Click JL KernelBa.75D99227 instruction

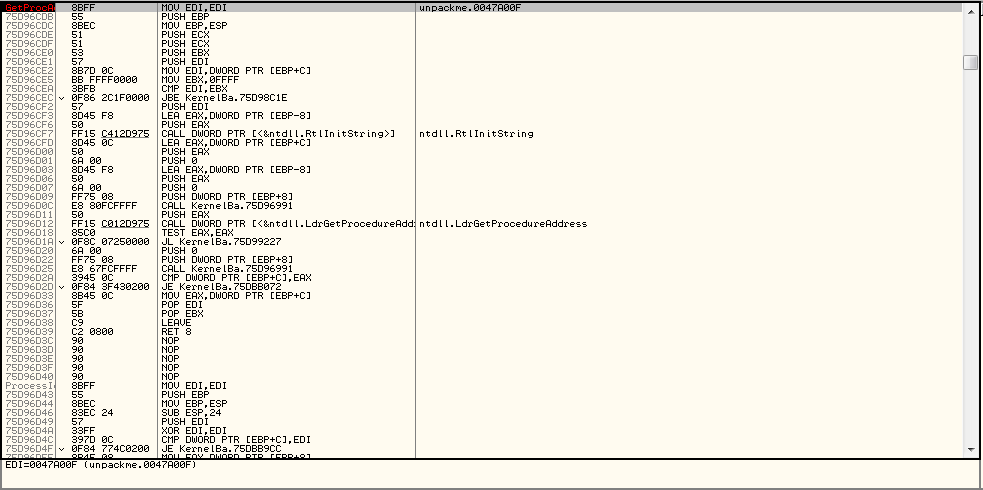point(221,241)
